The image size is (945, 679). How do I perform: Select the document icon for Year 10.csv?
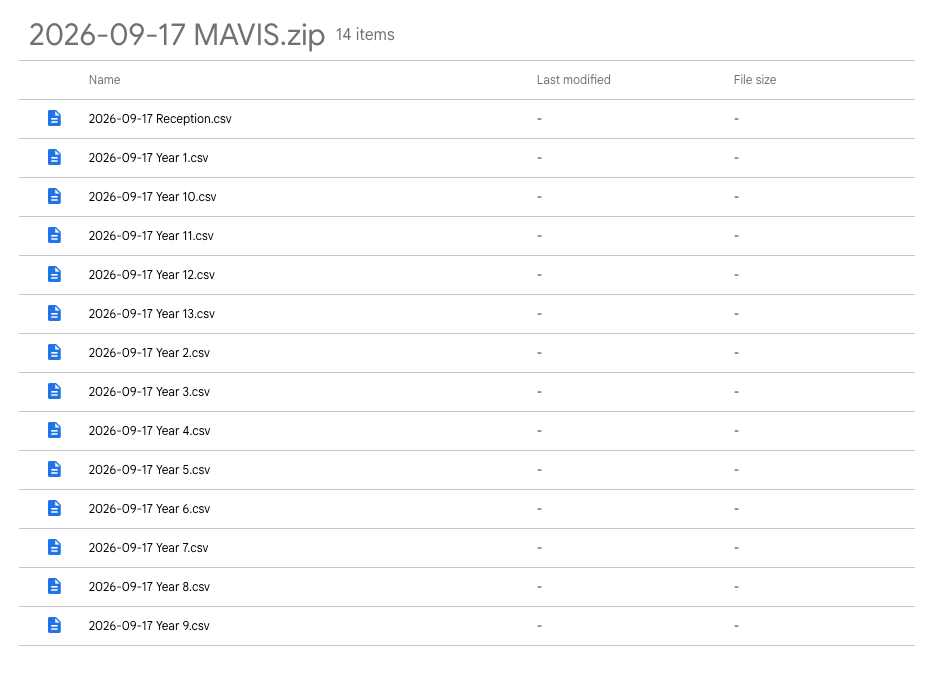54,196
